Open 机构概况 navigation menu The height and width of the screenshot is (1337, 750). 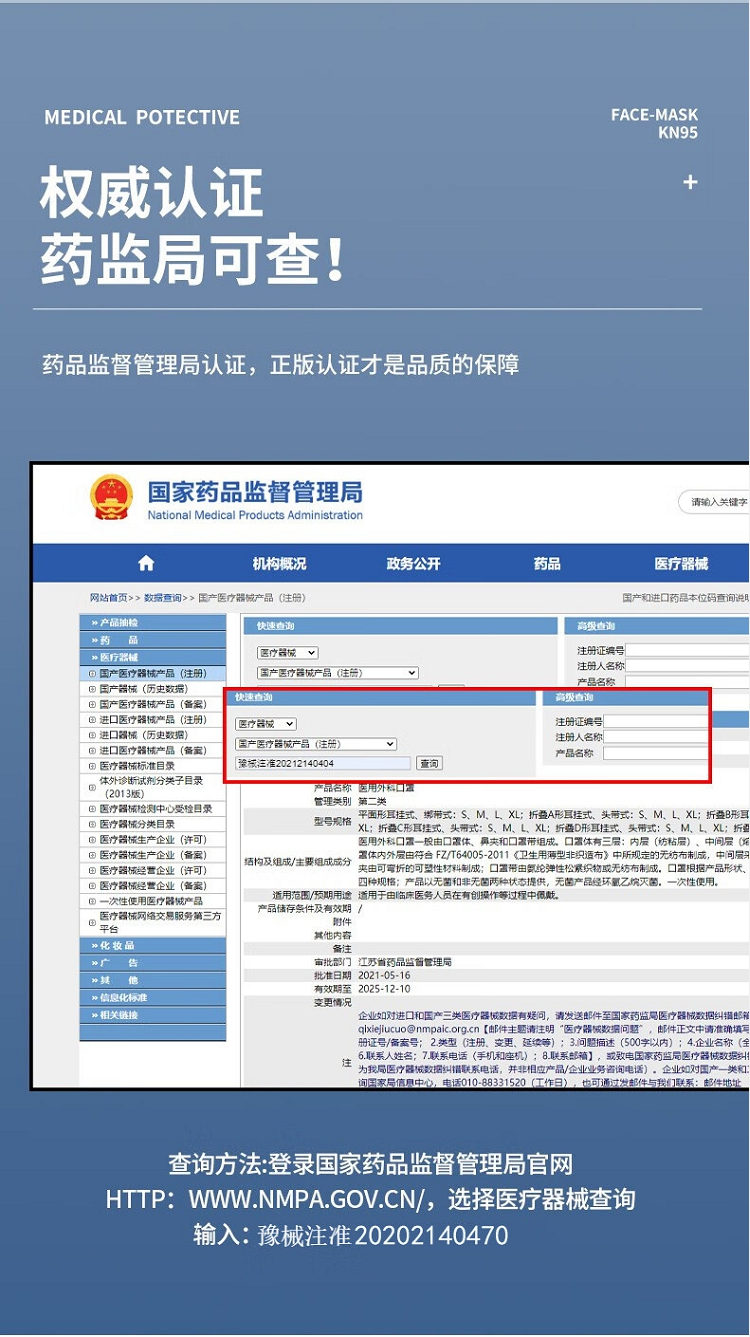click(x=279, y=564)
